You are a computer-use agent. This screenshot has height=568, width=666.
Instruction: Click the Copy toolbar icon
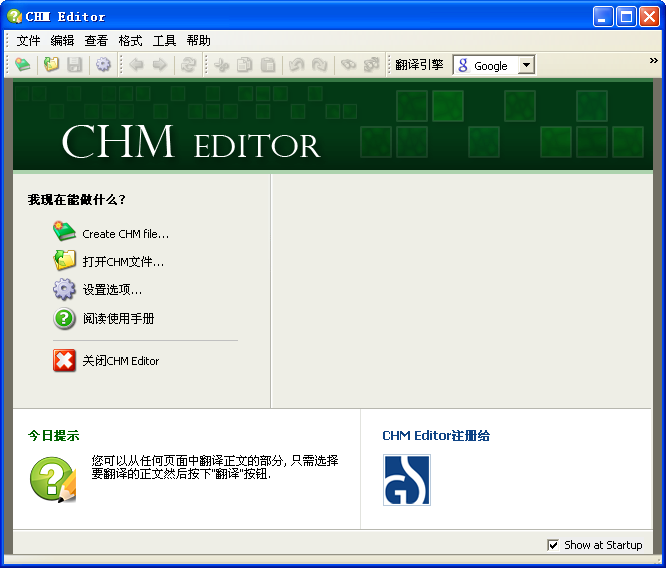pos(245,65)
